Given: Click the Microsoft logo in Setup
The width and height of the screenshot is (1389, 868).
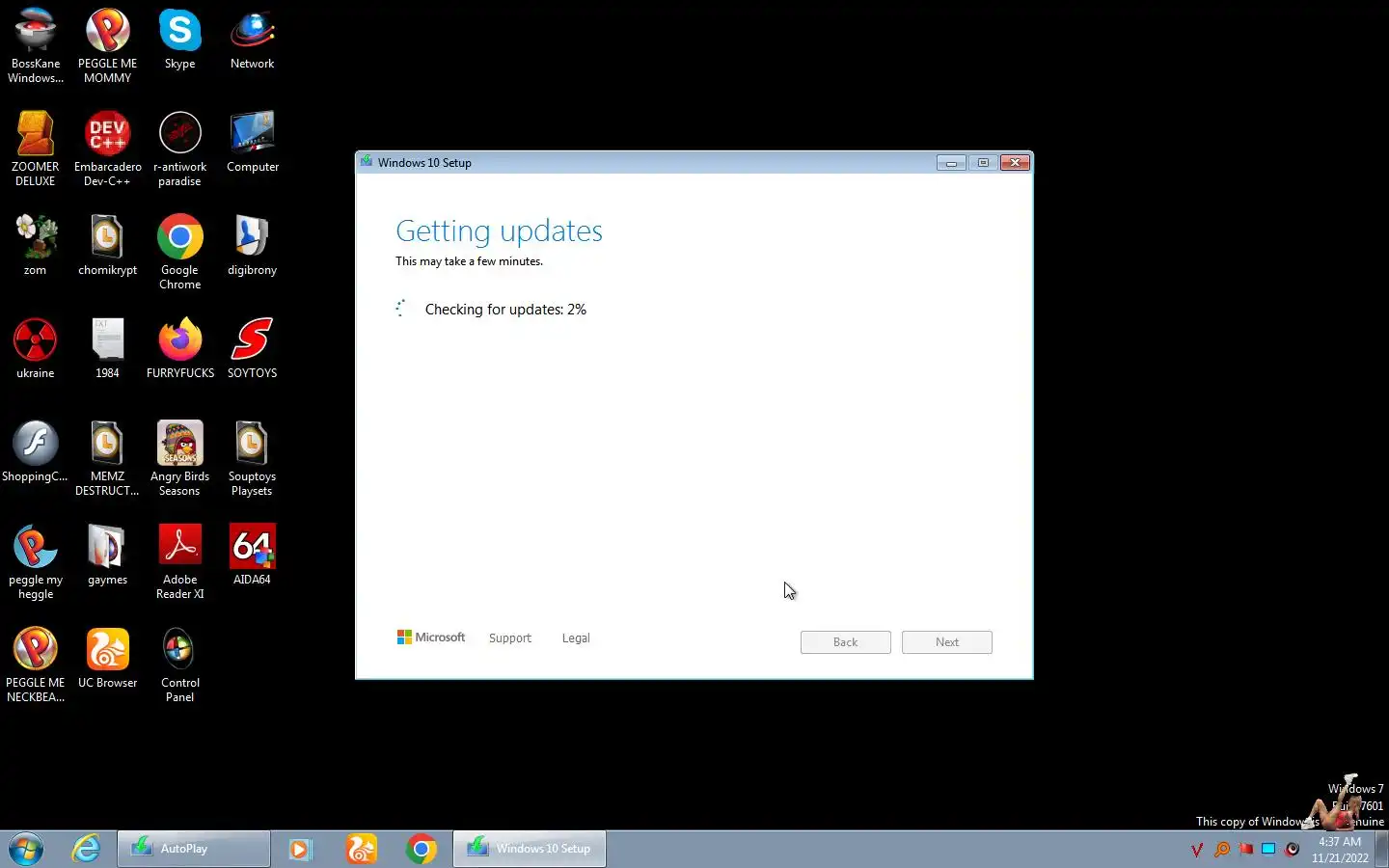Looking at the screenshot, I should point(431,637).
